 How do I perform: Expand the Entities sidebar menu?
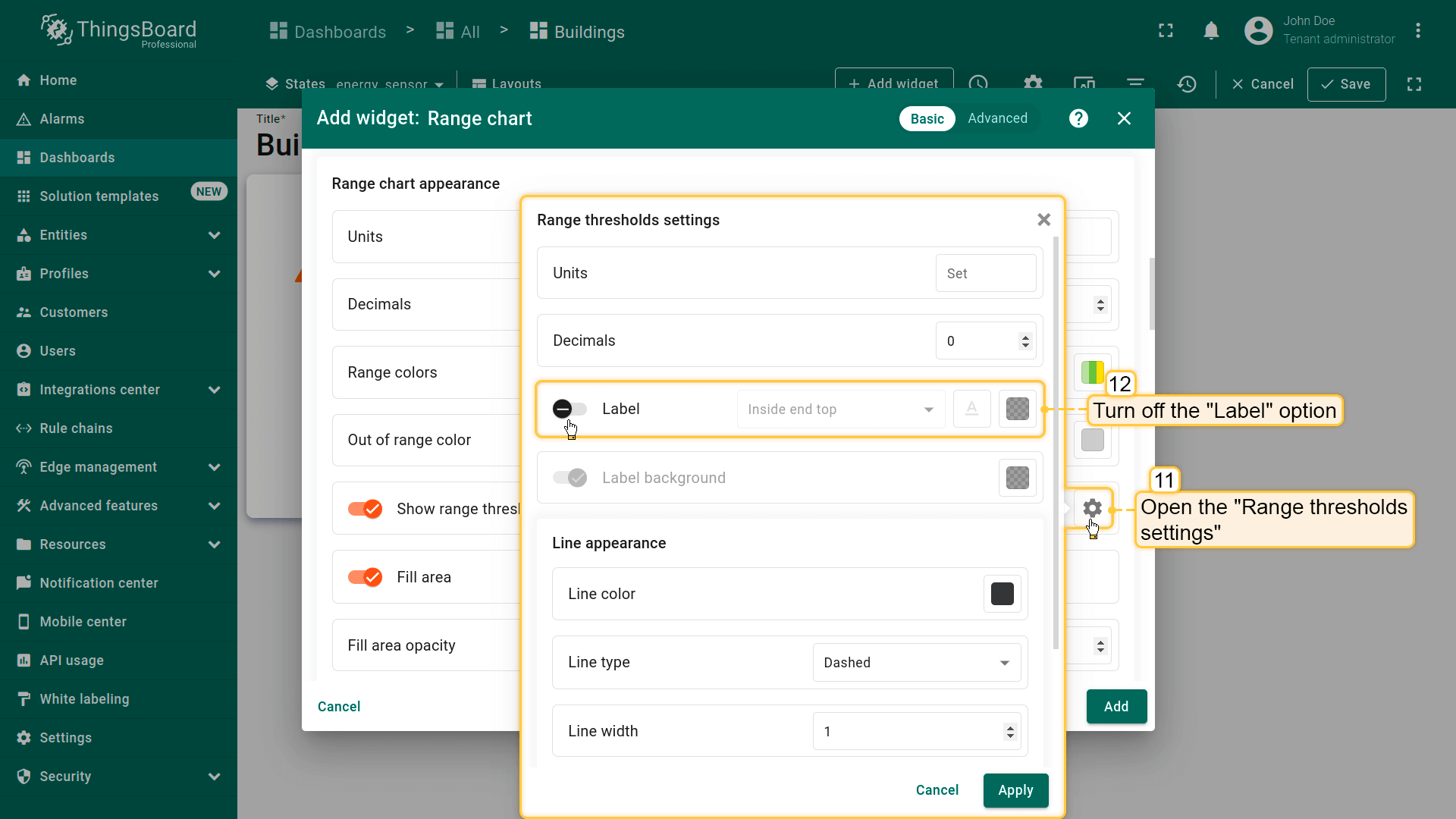click(215, 235)
